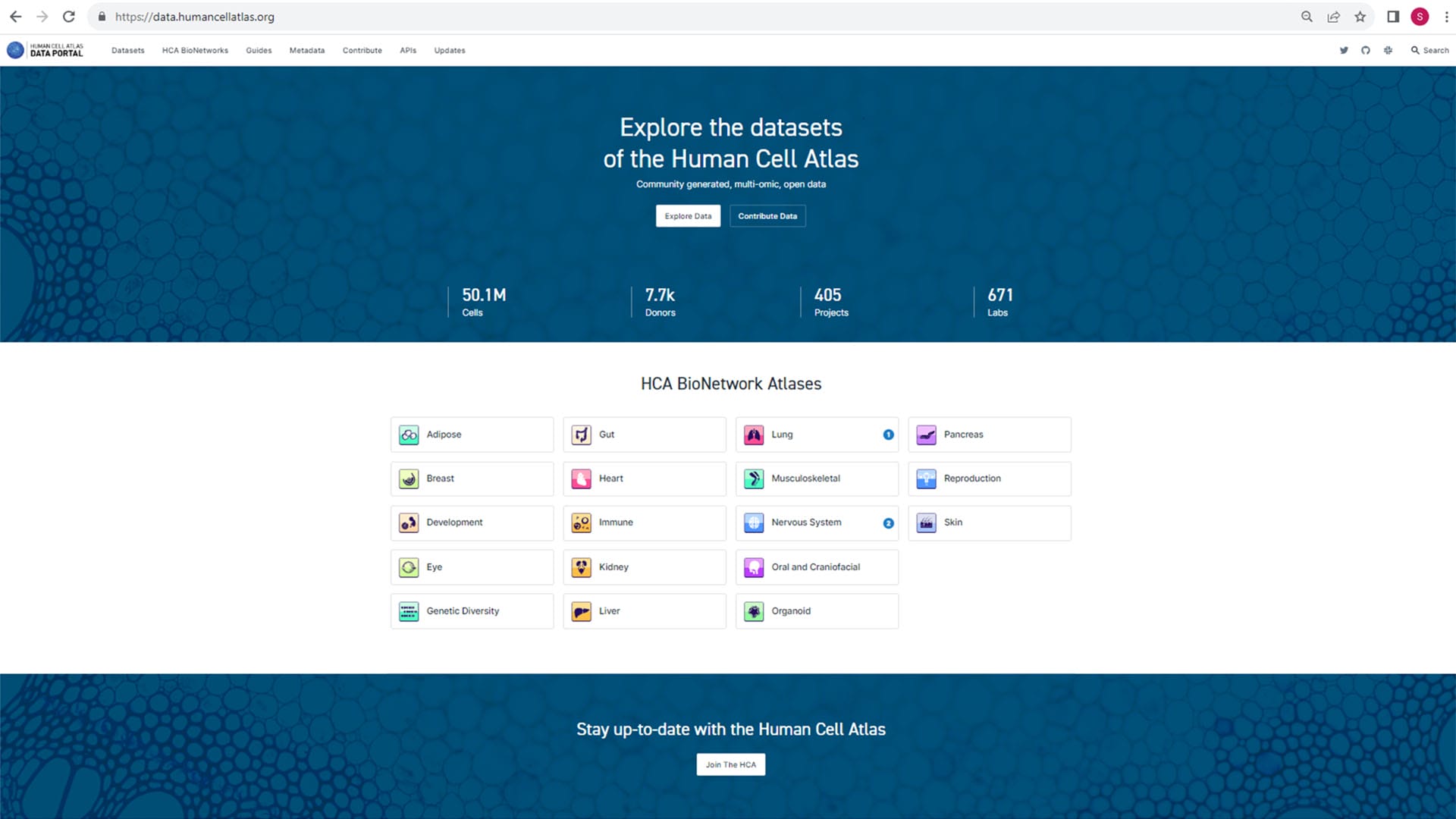Open the GitHub icon in header
1456x819 pixels.
pyautogui.click(x=1366, y=50)
